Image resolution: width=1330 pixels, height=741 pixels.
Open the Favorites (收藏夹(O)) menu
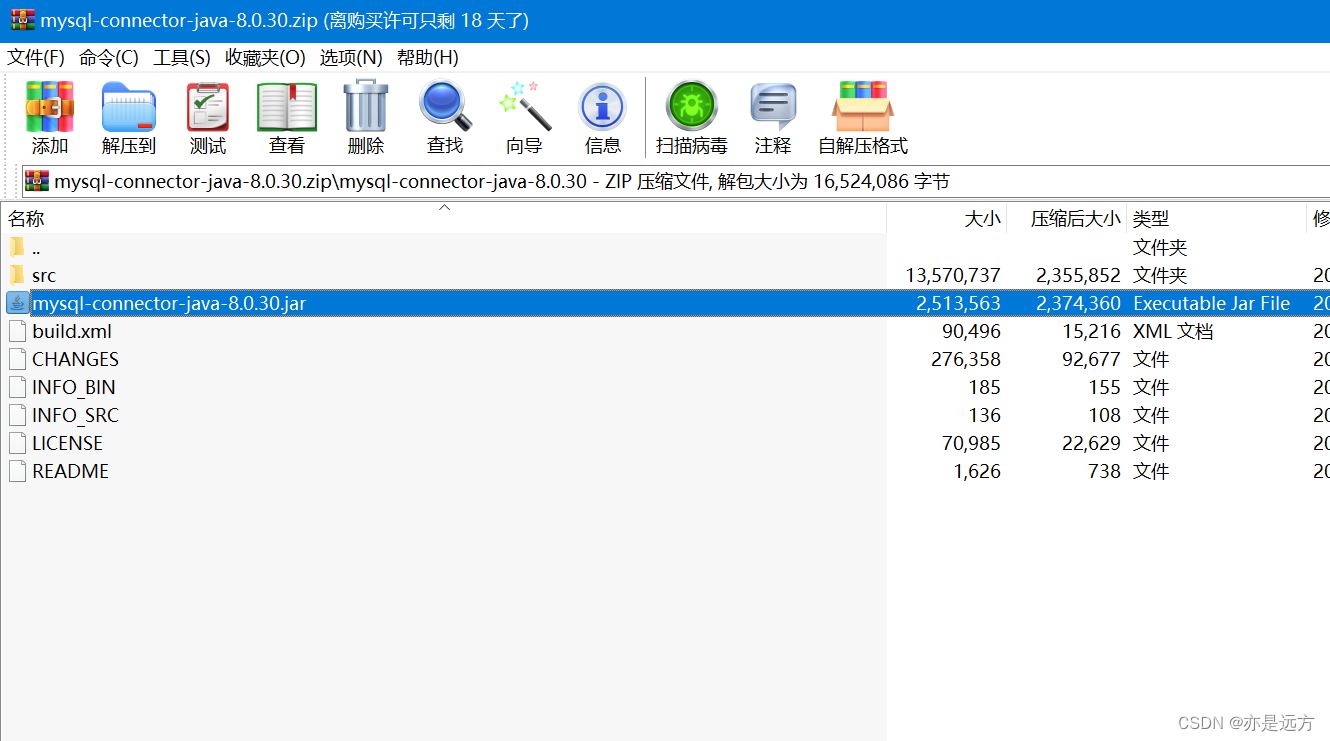click(x=265, y=58)
